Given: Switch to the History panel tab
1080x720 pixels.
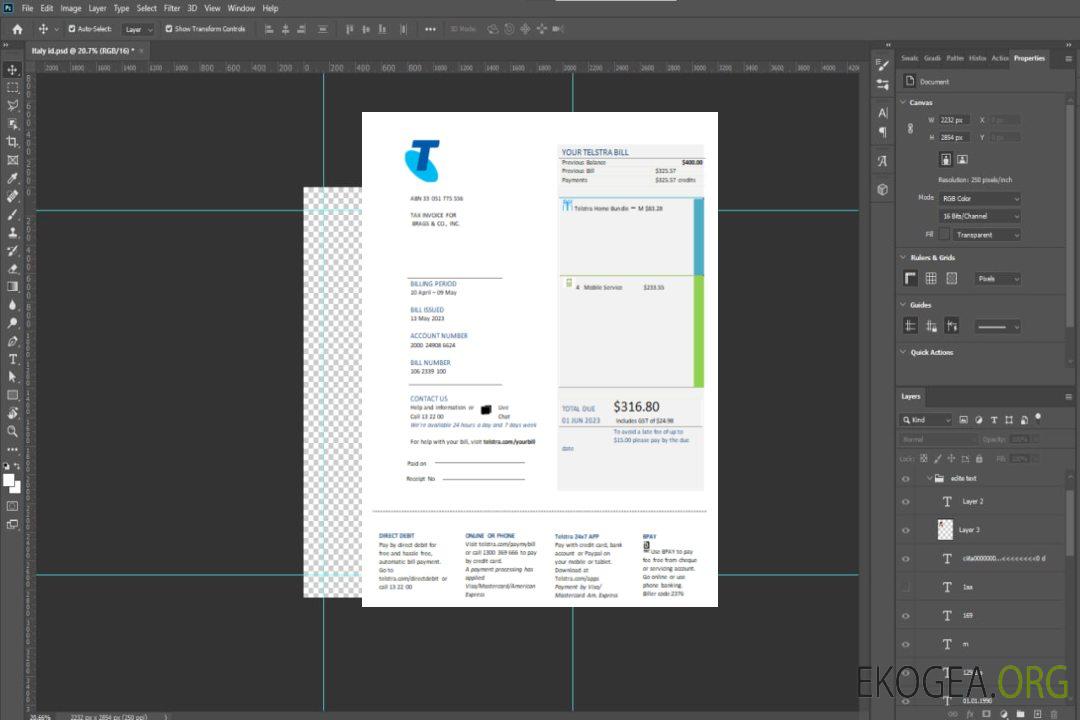Looking at the screenshot, I should (x=977, y=58).
